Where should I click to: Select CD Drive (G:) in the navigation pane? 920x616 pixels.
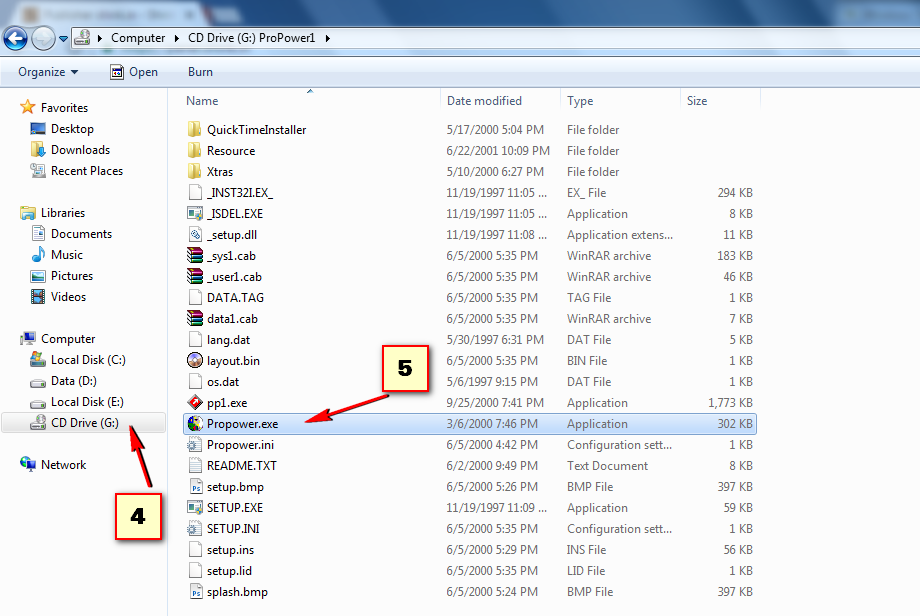(84, 423)
